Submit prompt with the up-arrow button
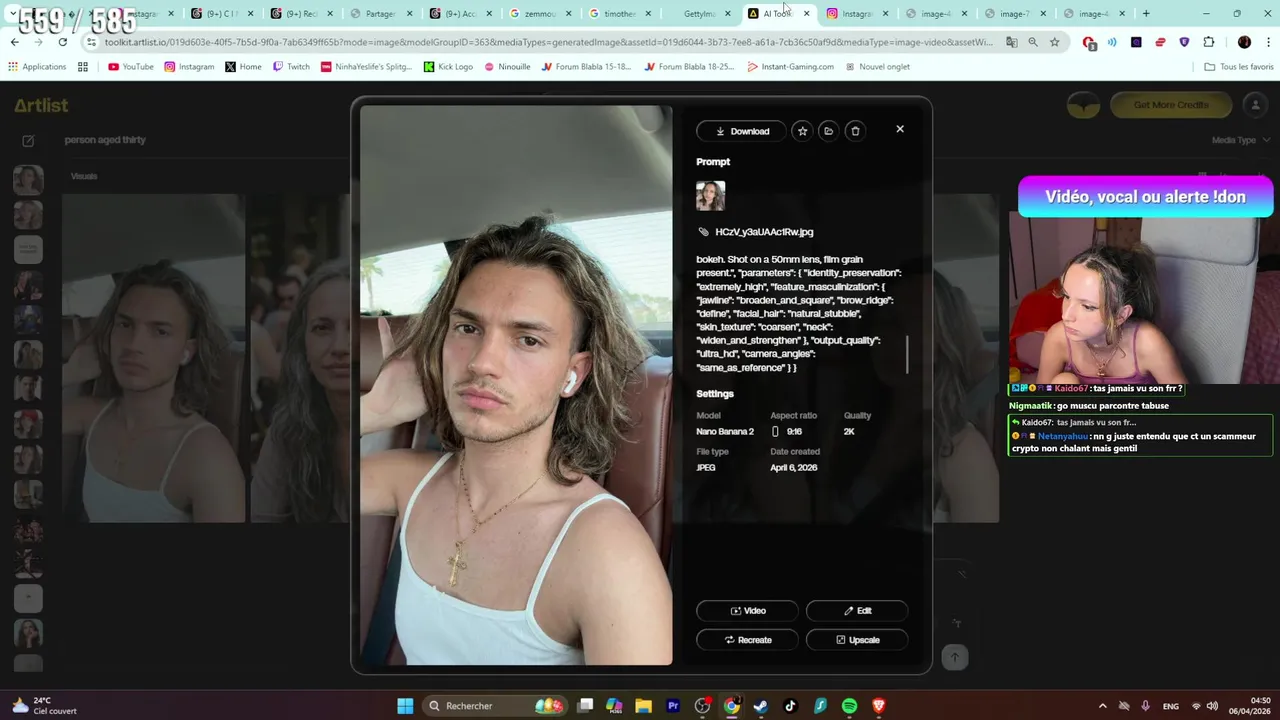Viewport: 1280px width, 720px height. [x=954, y=657]
